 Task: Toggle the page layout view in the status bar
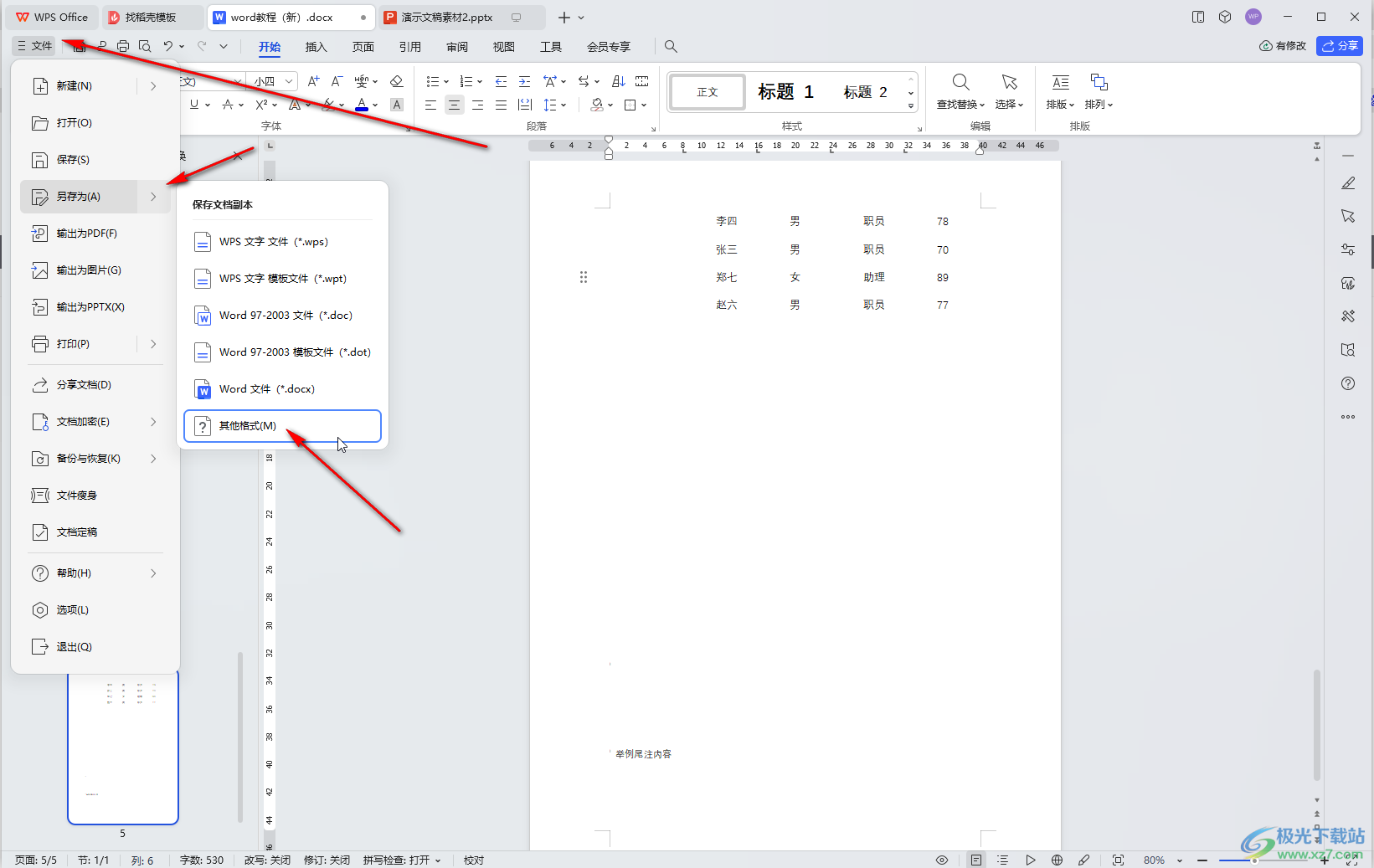[975, 860]
